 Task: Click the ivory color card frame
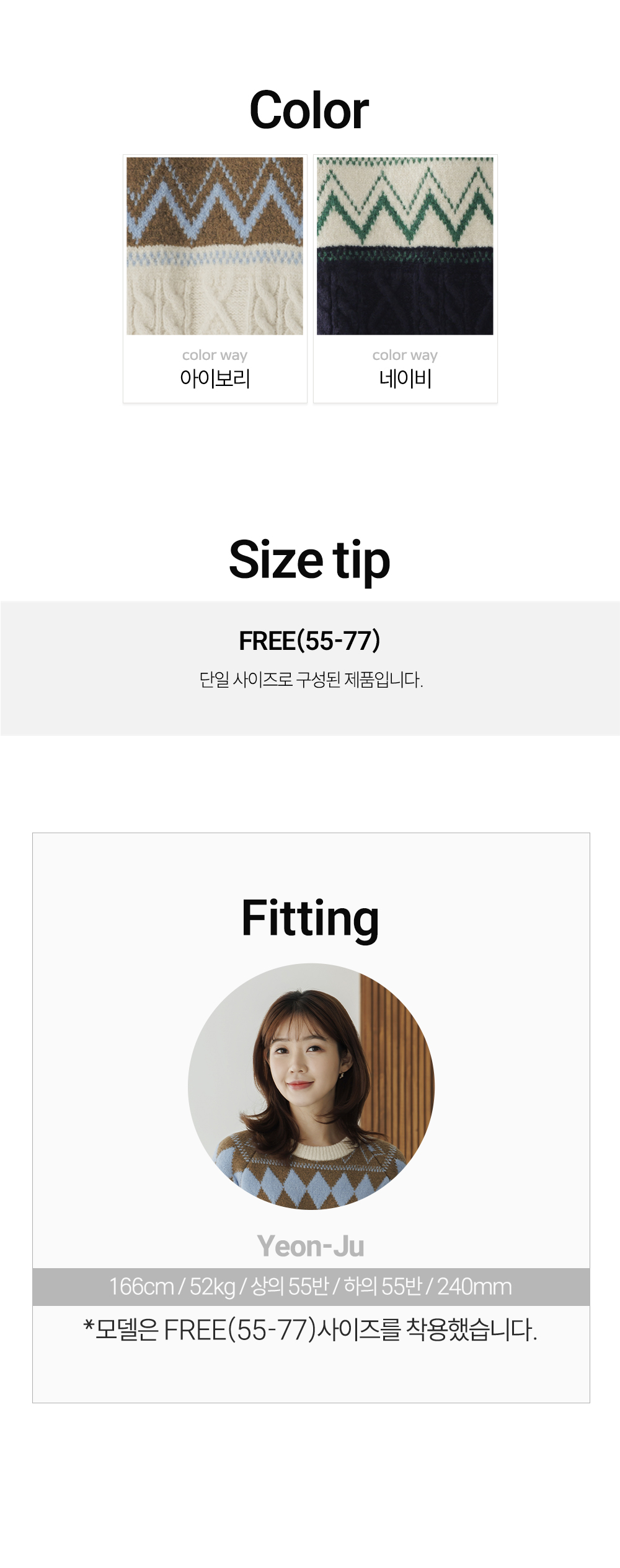point(215,279)
